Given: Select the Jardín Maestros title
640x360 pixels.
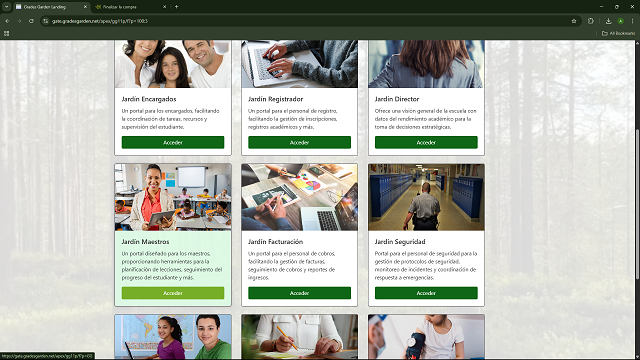Looking at the screenshot, I should 145,242.
